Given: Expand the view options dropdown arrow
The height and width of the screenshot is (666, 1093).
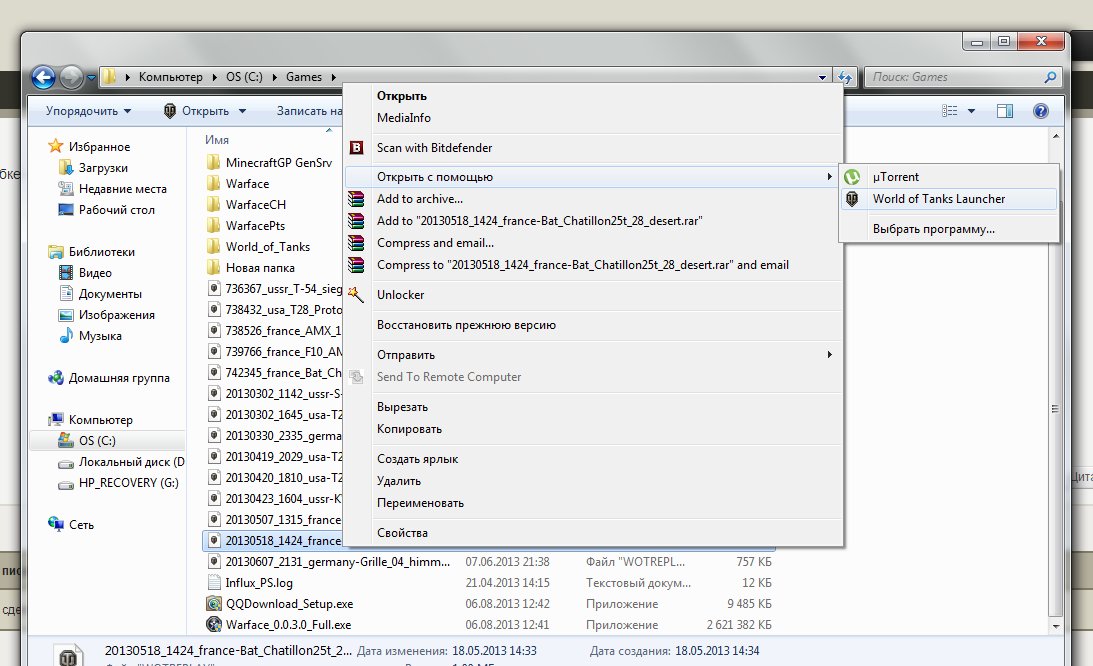Looking at the screenshot, I should tap(972, 111).
